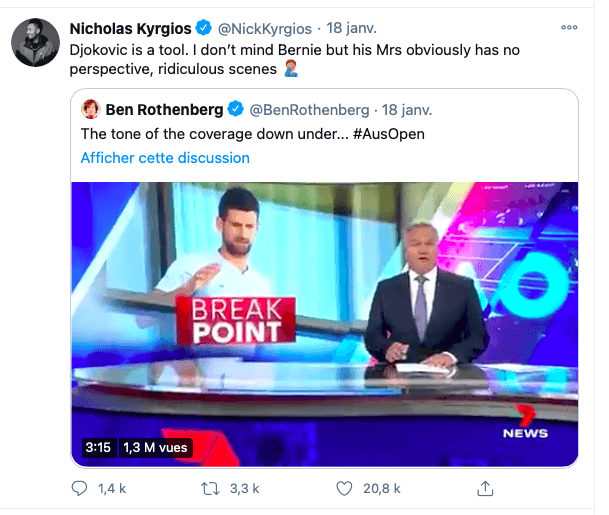
Task: Like the tweet with heart icon
Action: pos(345,488)
